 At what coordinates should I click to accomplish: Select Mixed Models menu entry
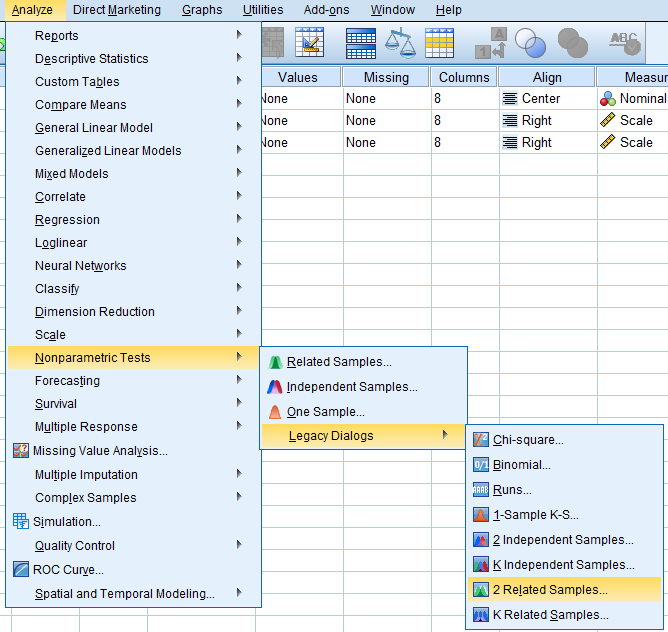[x=134, y=173]
